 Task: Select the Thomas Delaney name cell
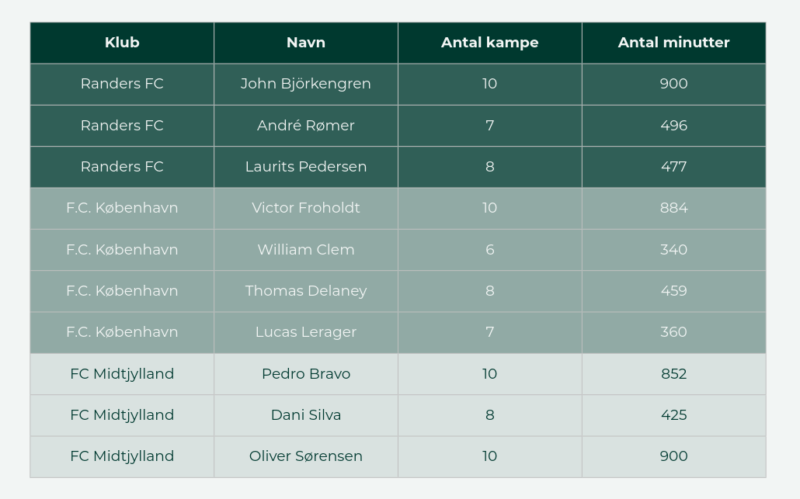click(306, 291)
